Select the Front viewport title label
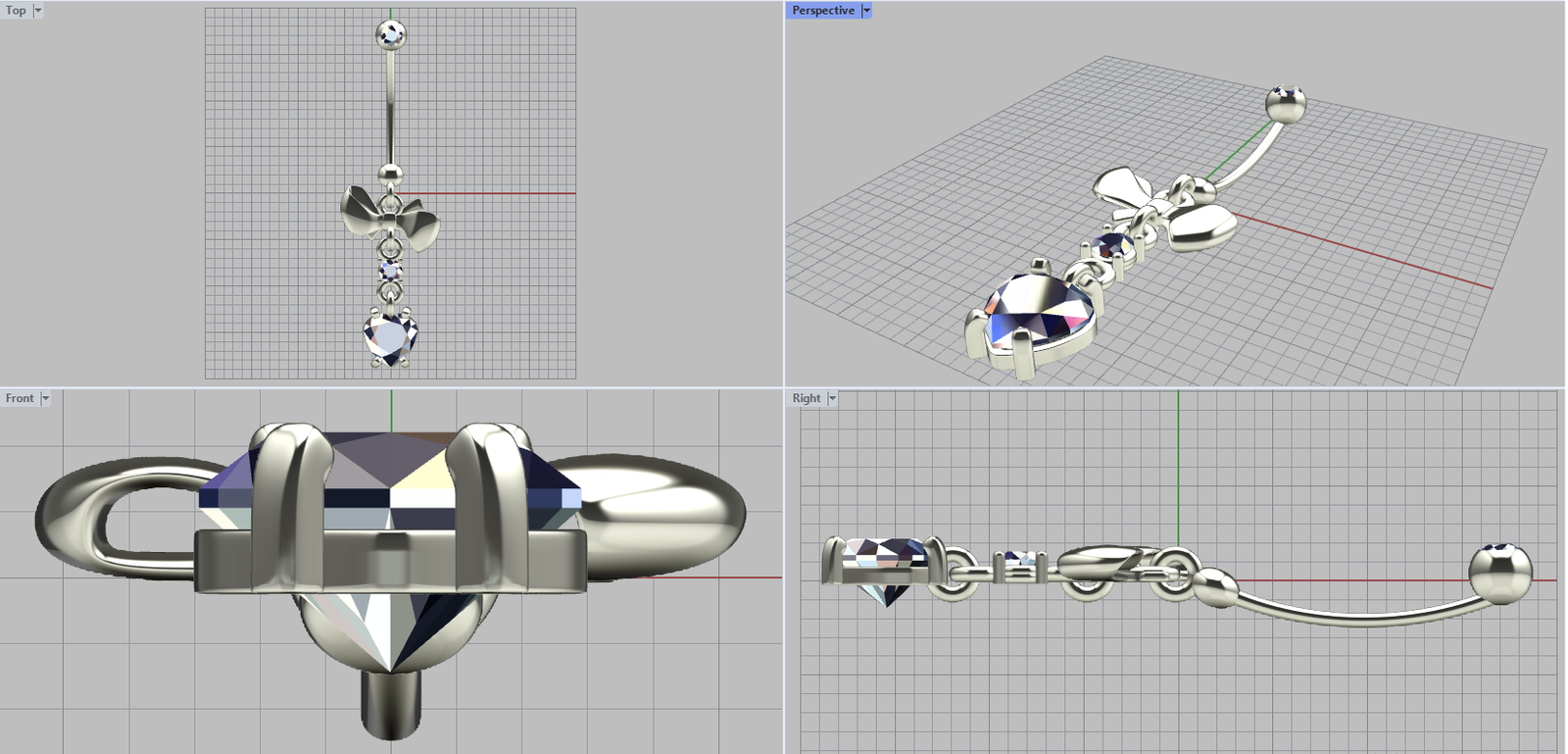The image size is (1568, 754). point(20,398)
